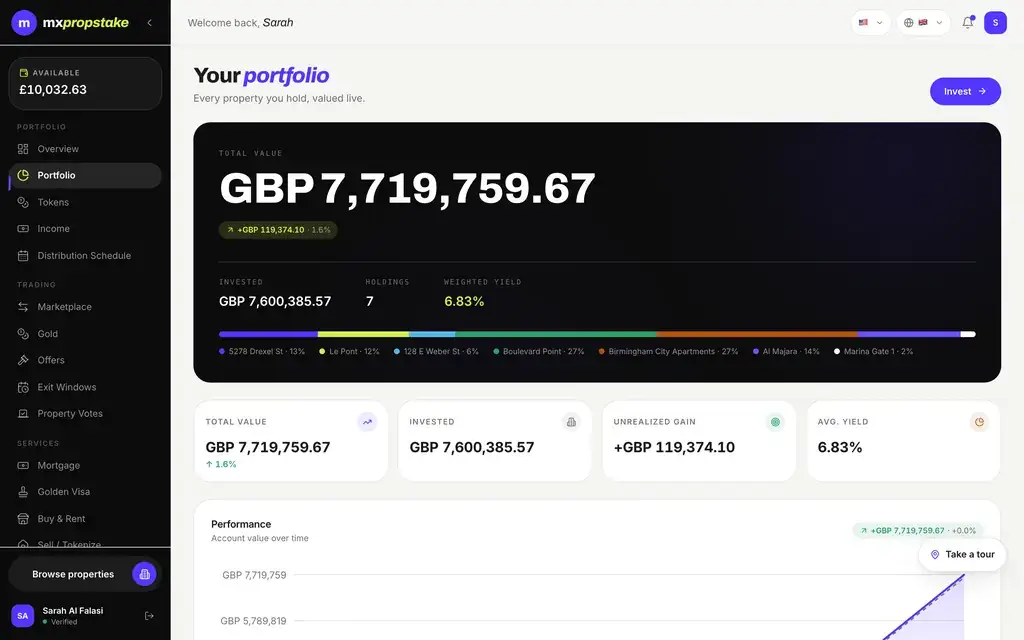This screenshot has width=1024, height=640.
Task: Click the Golden Visa stamp icon
Action: pos(23,492)
